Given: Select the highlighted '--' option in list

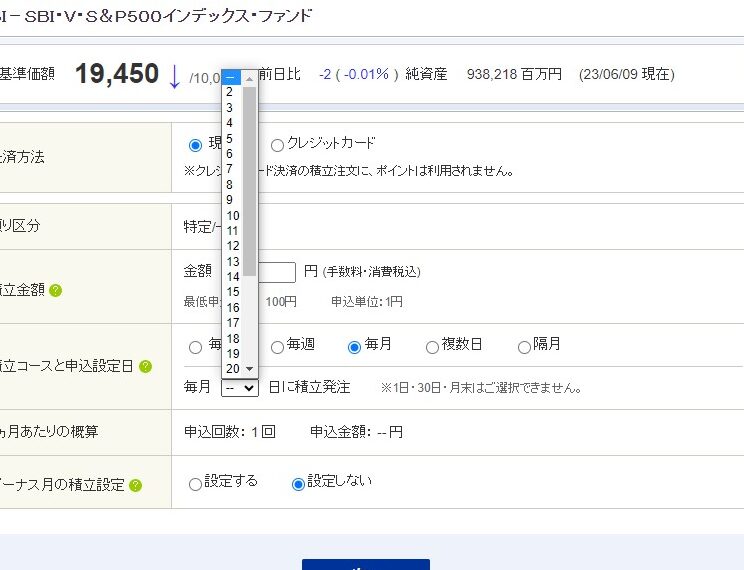Looking at the screenshot, I should [232, 77].
